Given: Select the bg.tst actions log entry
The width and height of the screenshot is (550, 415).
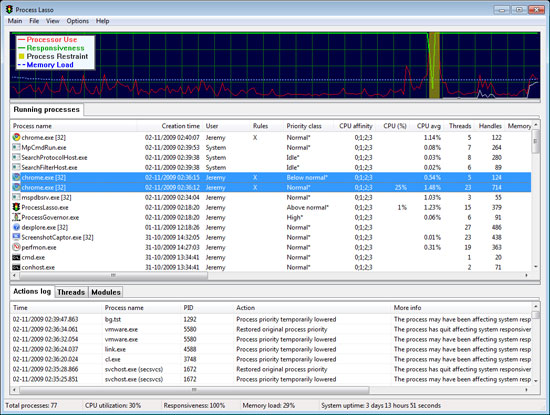Looking at the screenshot, I should pyautogui.click(x=271, y=319).
